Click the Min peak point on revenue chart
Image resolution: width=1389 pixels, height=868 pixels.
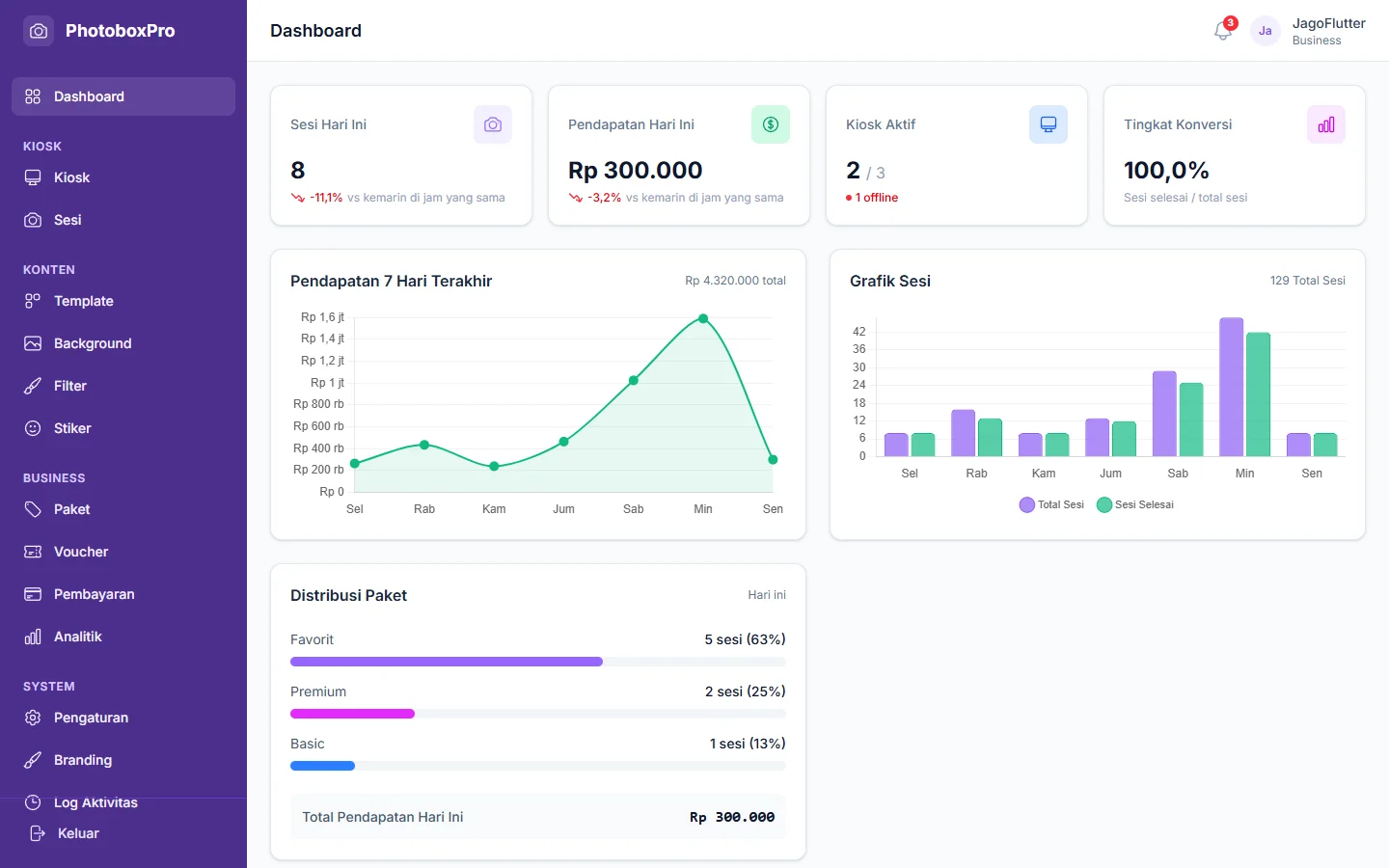(703, 318)
